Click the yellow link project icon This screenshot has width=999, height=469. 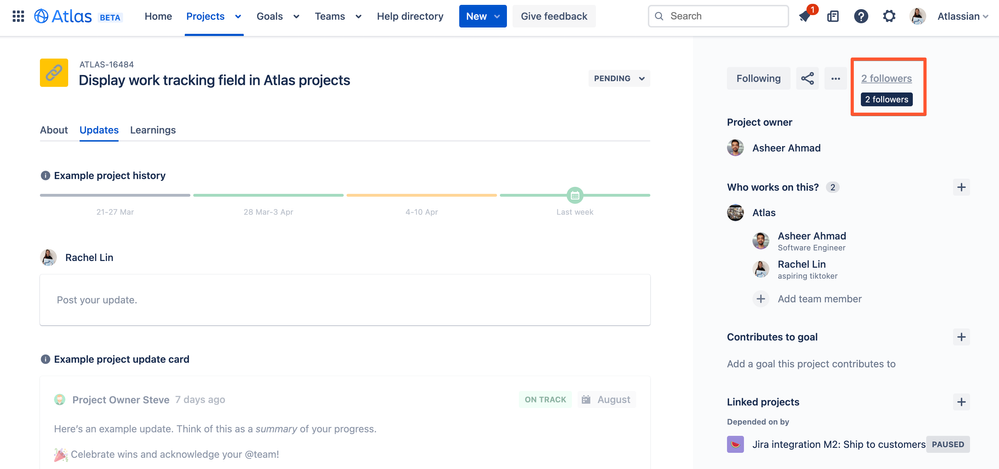(54, 73)
